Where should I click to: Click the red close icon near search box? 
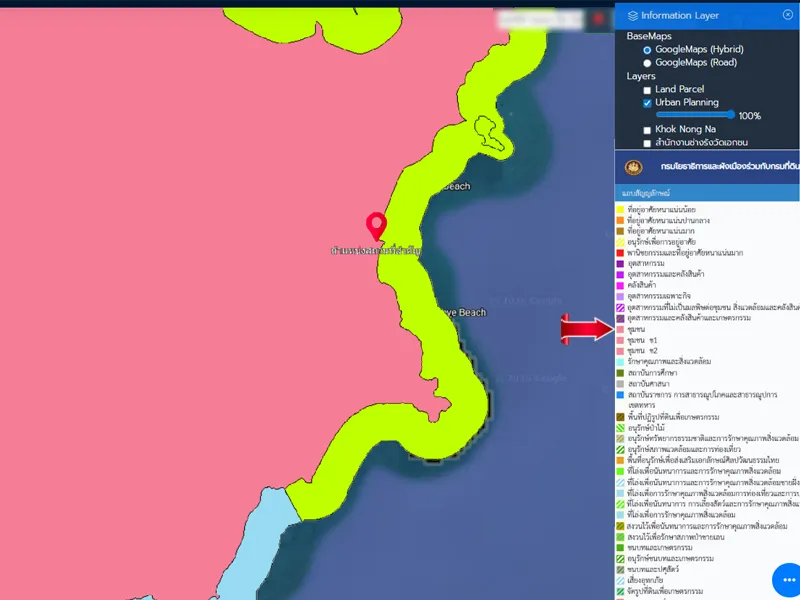point(598,18)
